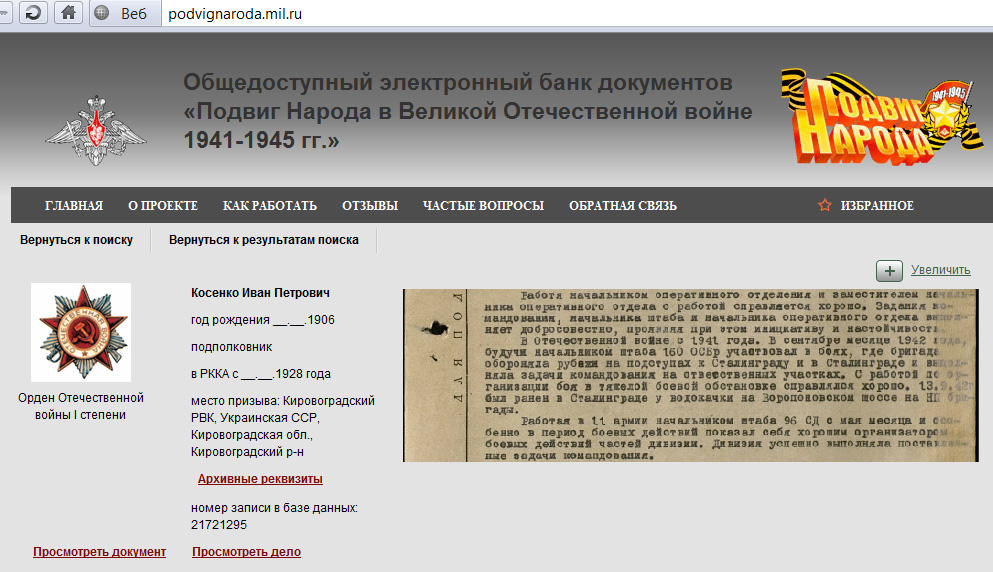The image size is (993, 572).
Task: Open the О ПРОЕКТЕ menu item
Action: tap(163, 206)
